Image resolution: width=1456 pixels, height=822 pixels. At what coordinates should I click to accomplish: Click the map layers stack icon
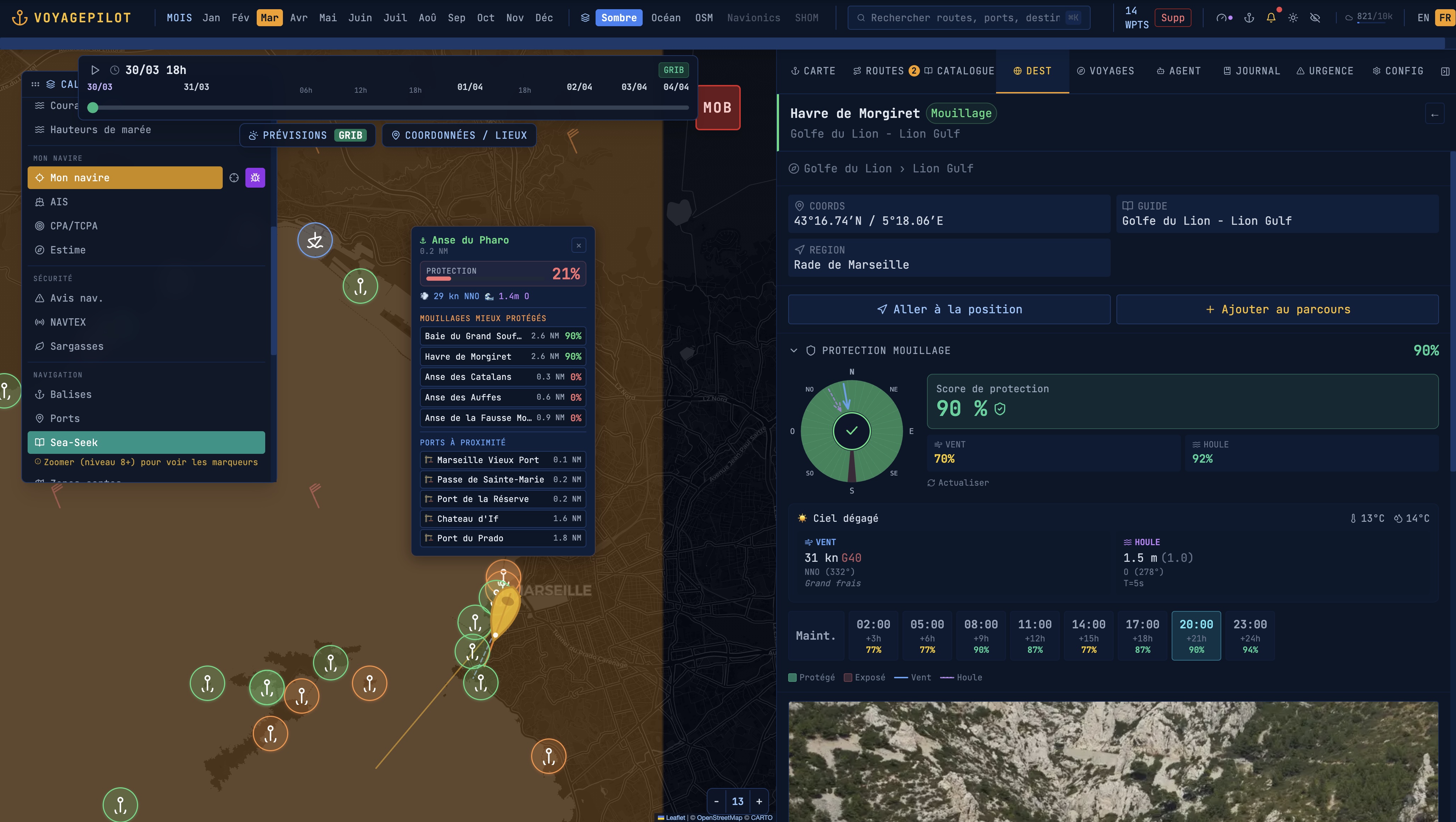click(x=585, y=17)
